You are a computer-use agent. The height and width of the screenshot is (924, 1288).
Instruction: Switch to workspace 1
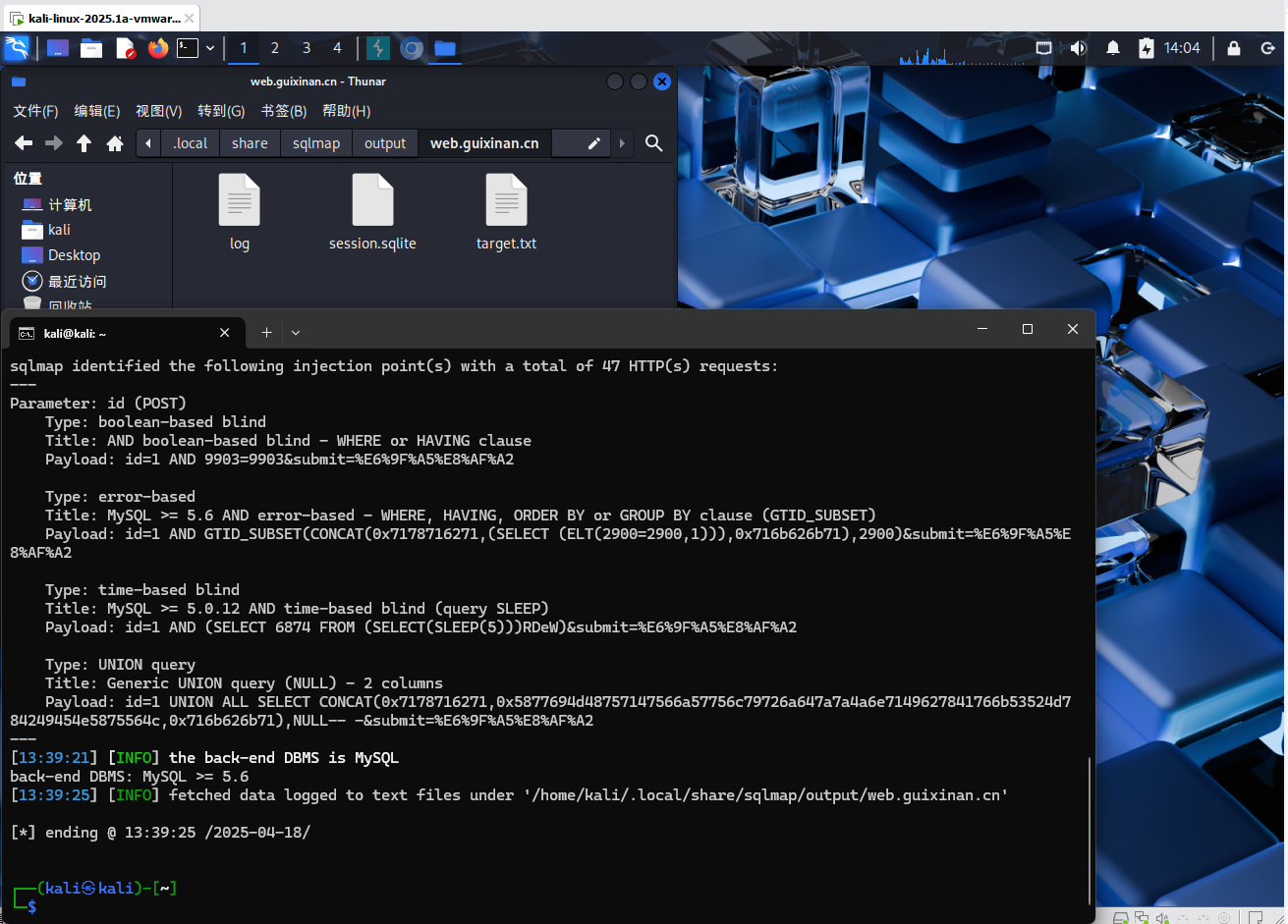click(x=244, y=48)
